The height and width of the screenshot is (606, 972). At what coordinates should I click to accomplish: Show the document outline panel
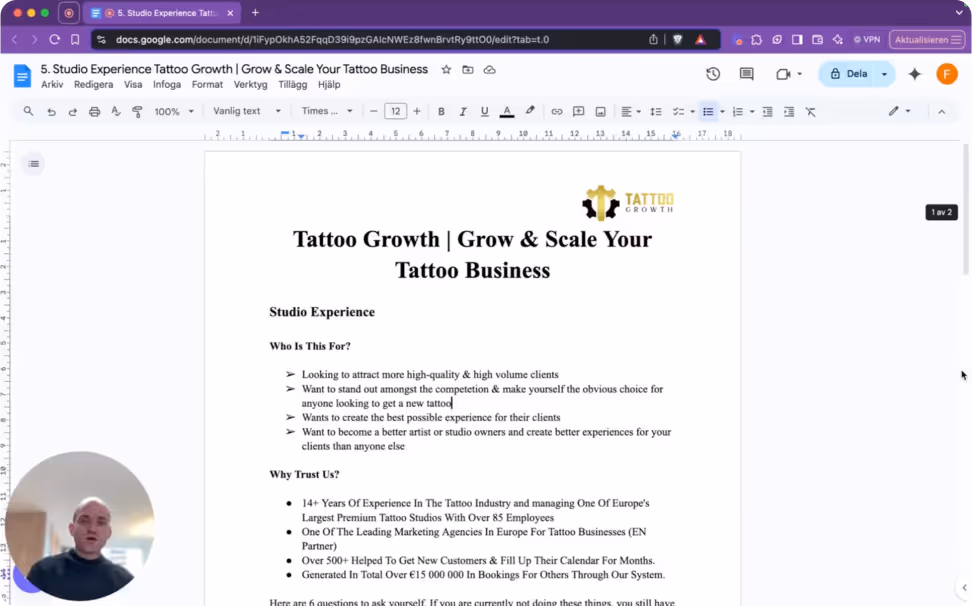pyautogui.click(x=33, y=164)
